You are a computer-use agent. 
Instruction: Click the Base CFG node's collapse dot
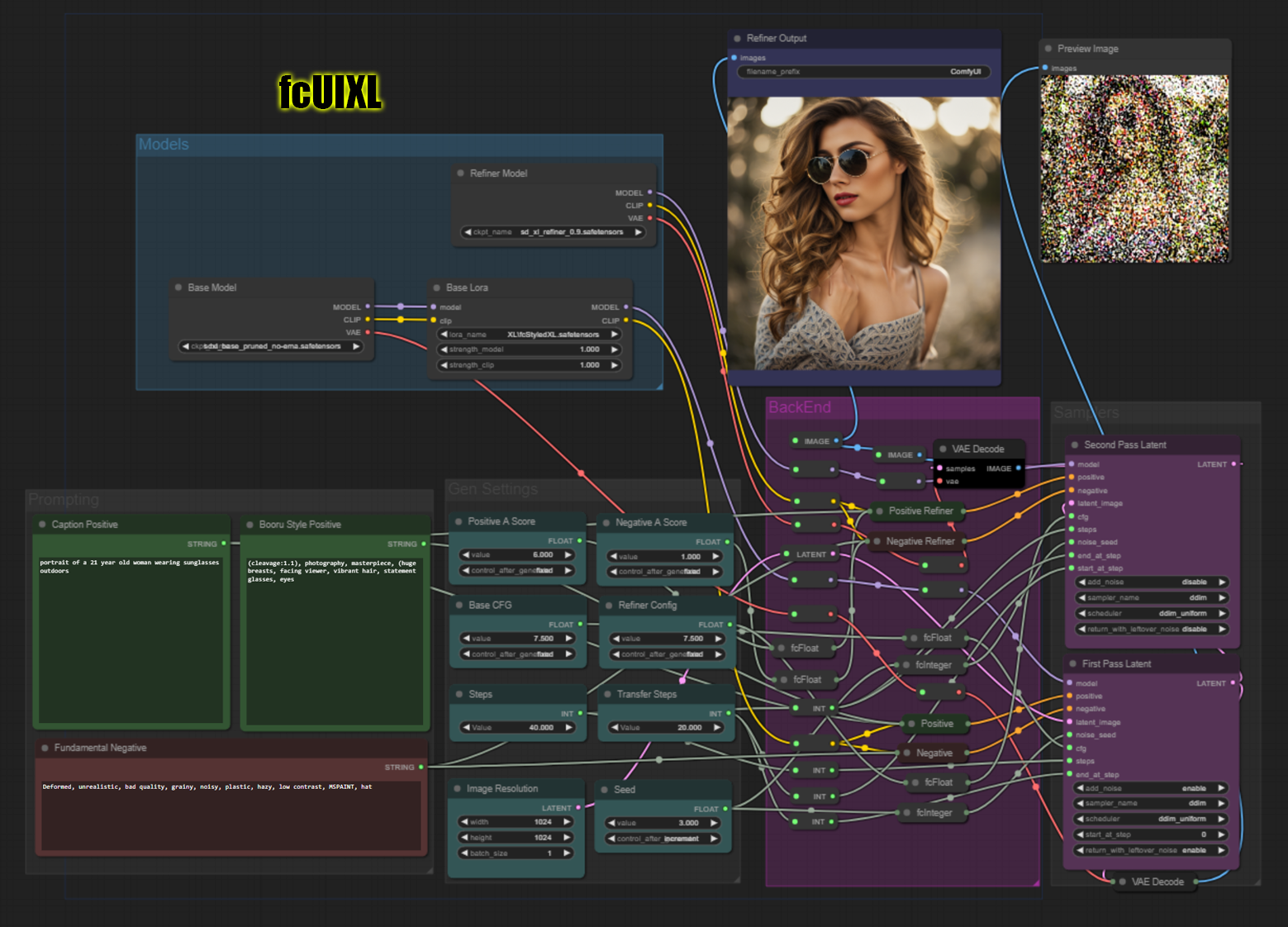[x=459, y=606]
